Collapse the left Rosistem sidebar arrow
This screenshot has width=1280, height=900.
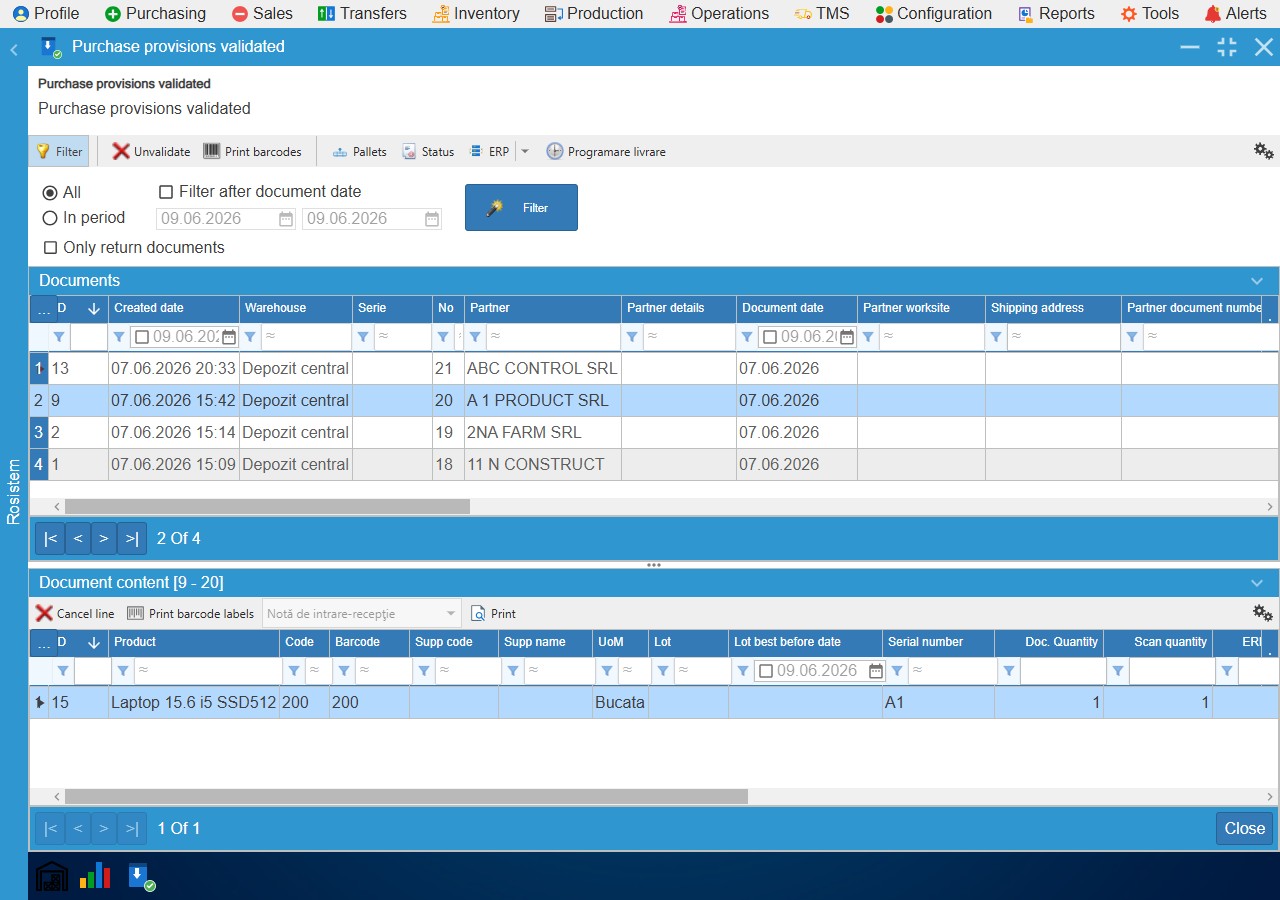pos(14,49)
